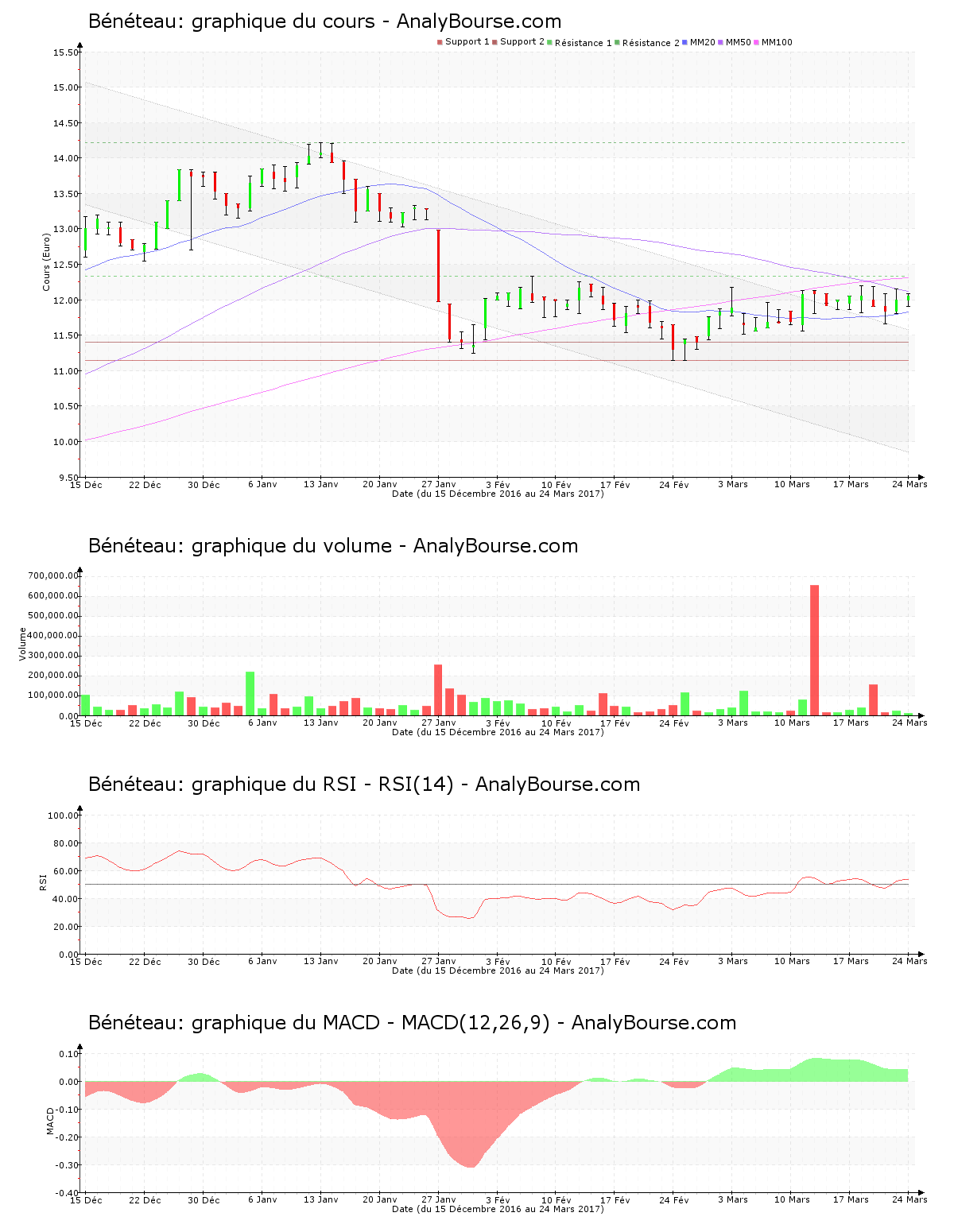Click the 100.00 RSI axis value
954x1232 pixels.
coord(64,816)
